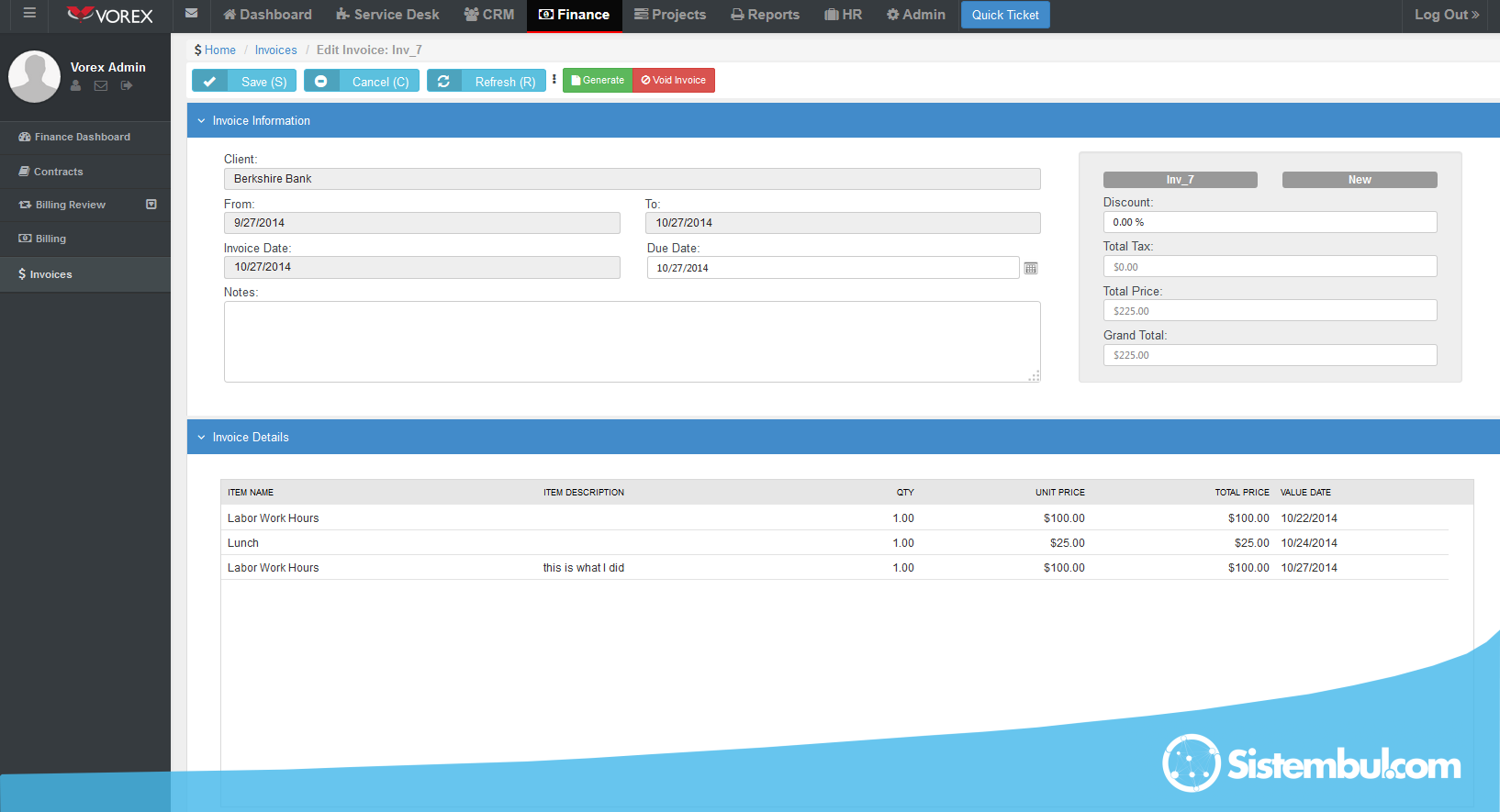Toggle the hamburger sidebar menu
The image size is (1500, 812).
tap(29, 14)
